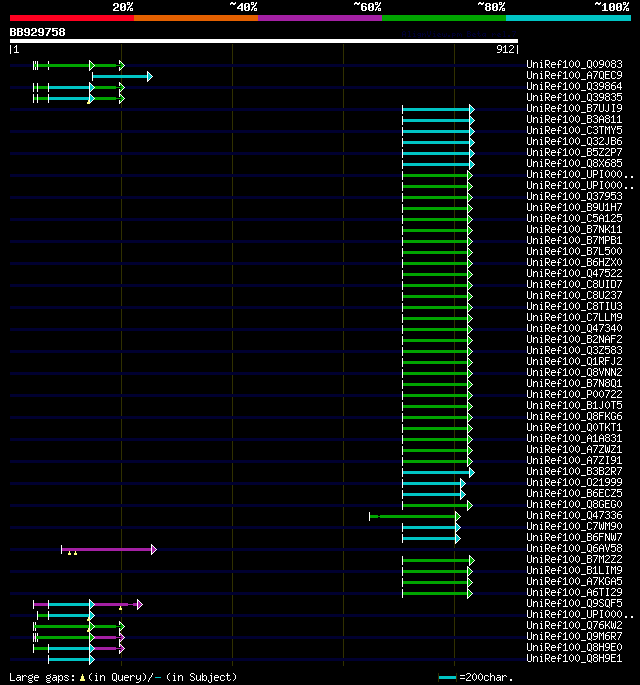
Task: Click the UniRef100_B7MPB1 label
Action: [574, 240]
